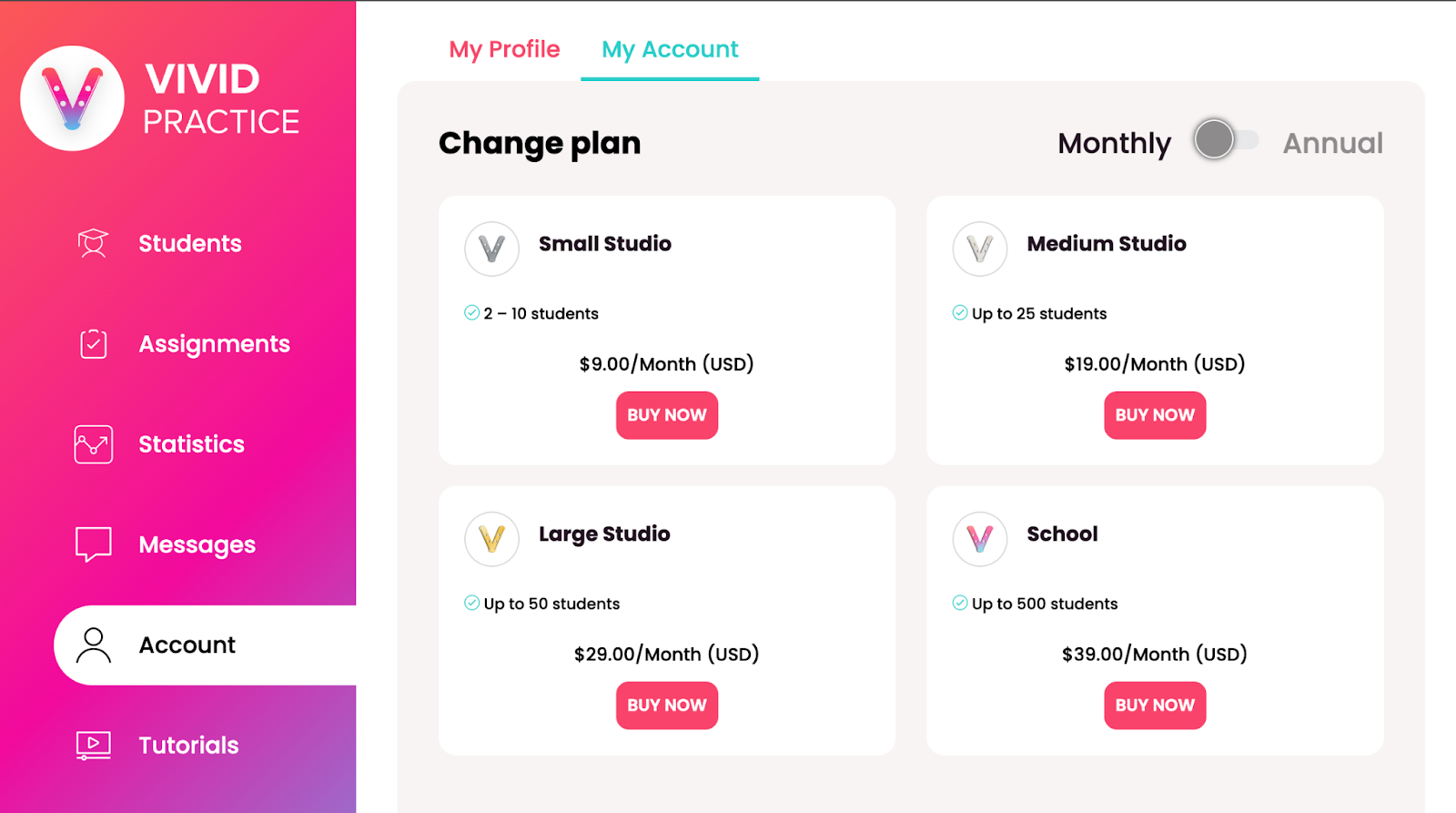This screenshot has width=1456, height=813.
Task: Click the Small Studio plan logo
Action: (491, 249)
